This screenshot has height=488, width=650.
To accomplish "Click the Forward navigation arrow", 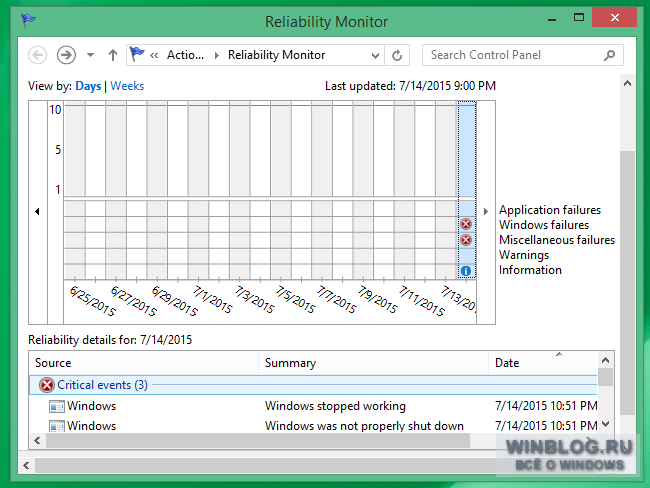I will pyautogui.click(x=66, y=55).
